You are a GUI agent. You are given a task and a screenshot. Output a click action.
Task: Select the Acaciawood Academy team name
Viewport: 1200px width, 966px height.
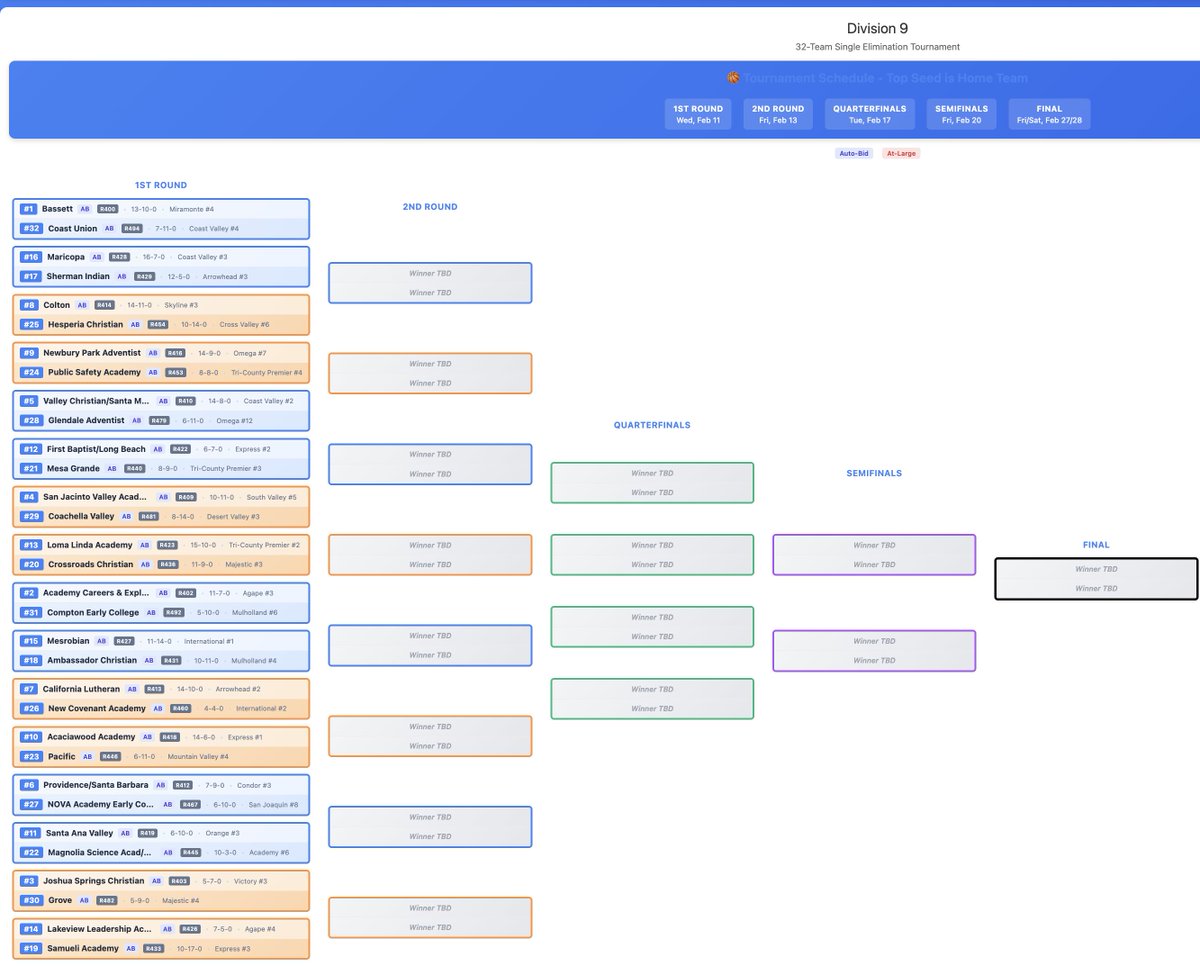click(91, 737)
